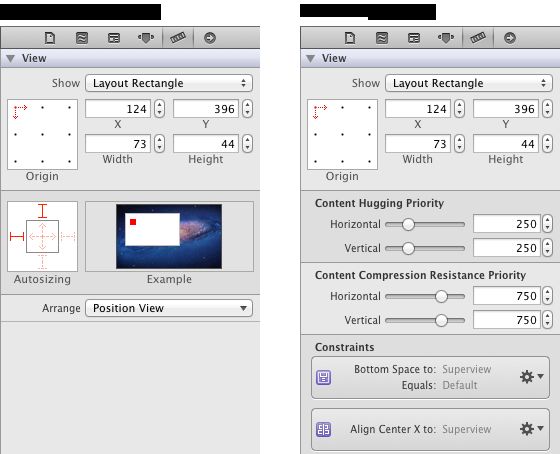Select Align Center X to Superview constraint
Image resolution: width=560 pixels, height=454 pixels.
pos(430,429)
